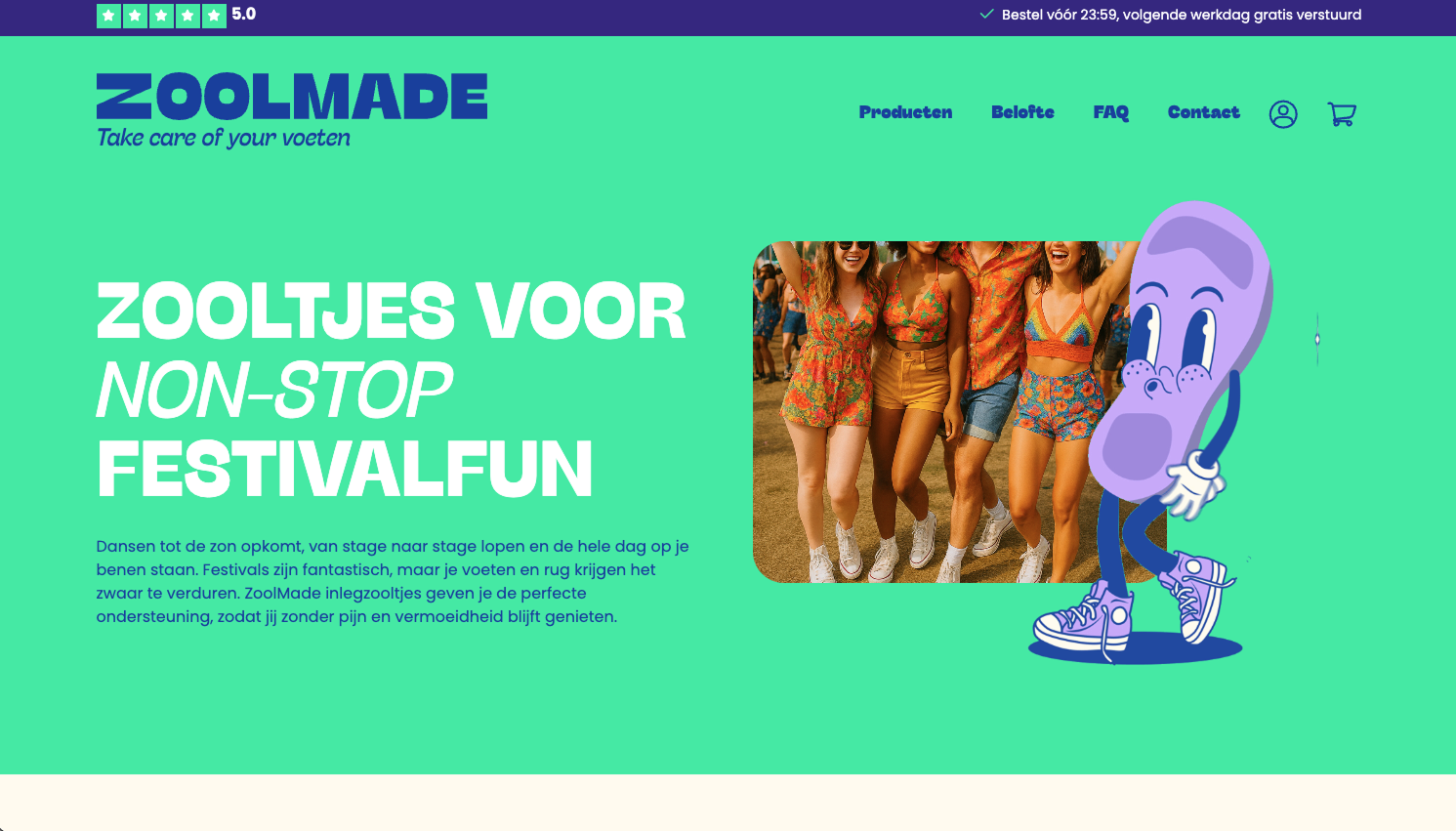Click the mascot's left purple sneaker
Viewport: 1456px width, 831px height.
1083,620
